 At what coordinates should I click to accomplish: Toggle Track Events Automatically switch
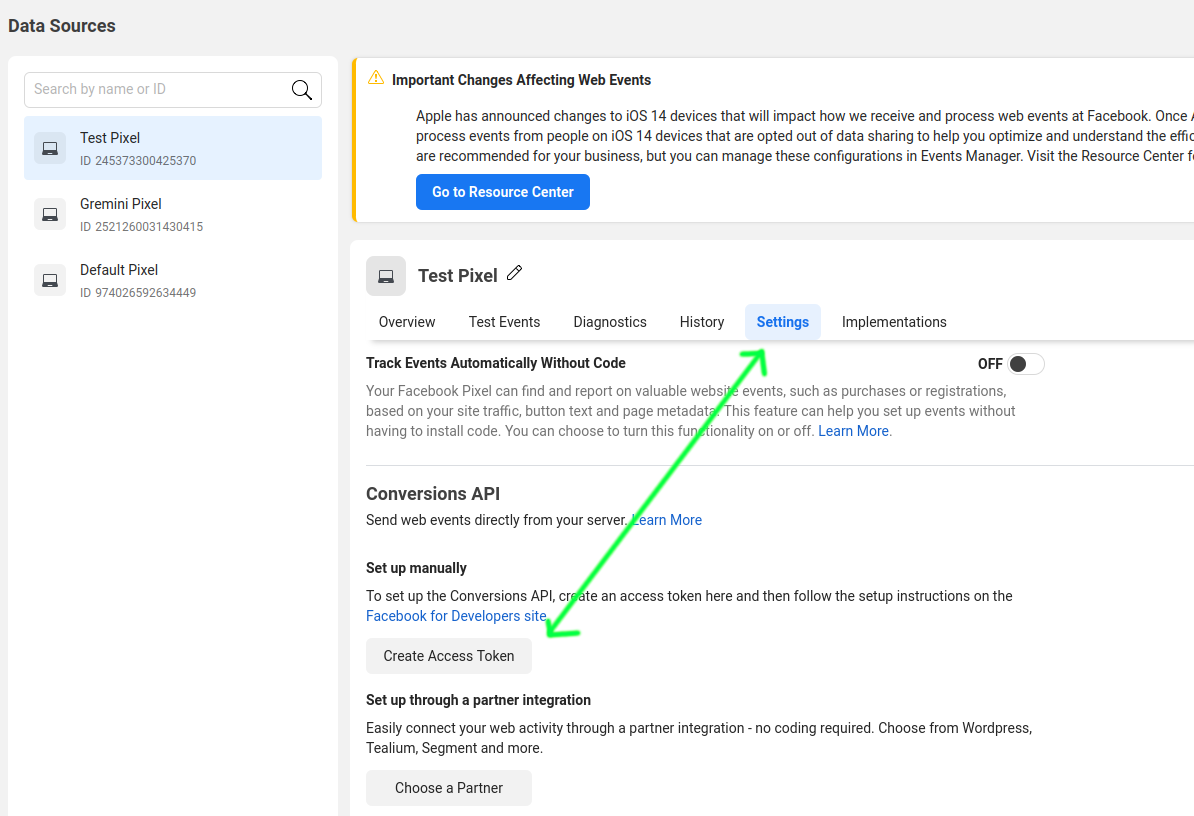coord(1025,364)
